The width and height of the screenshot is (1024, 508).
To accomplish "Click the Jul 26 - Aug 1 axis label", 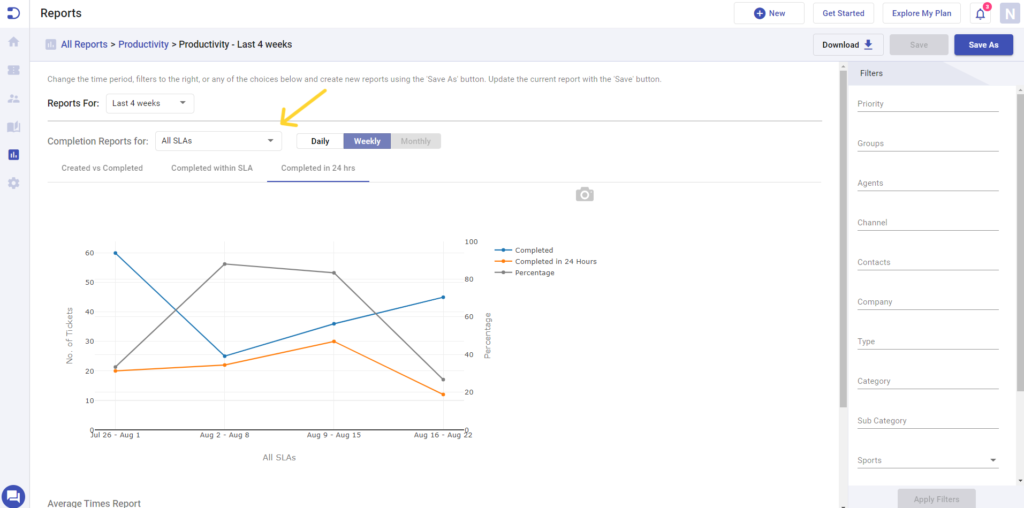I will (x=115, y=435).
